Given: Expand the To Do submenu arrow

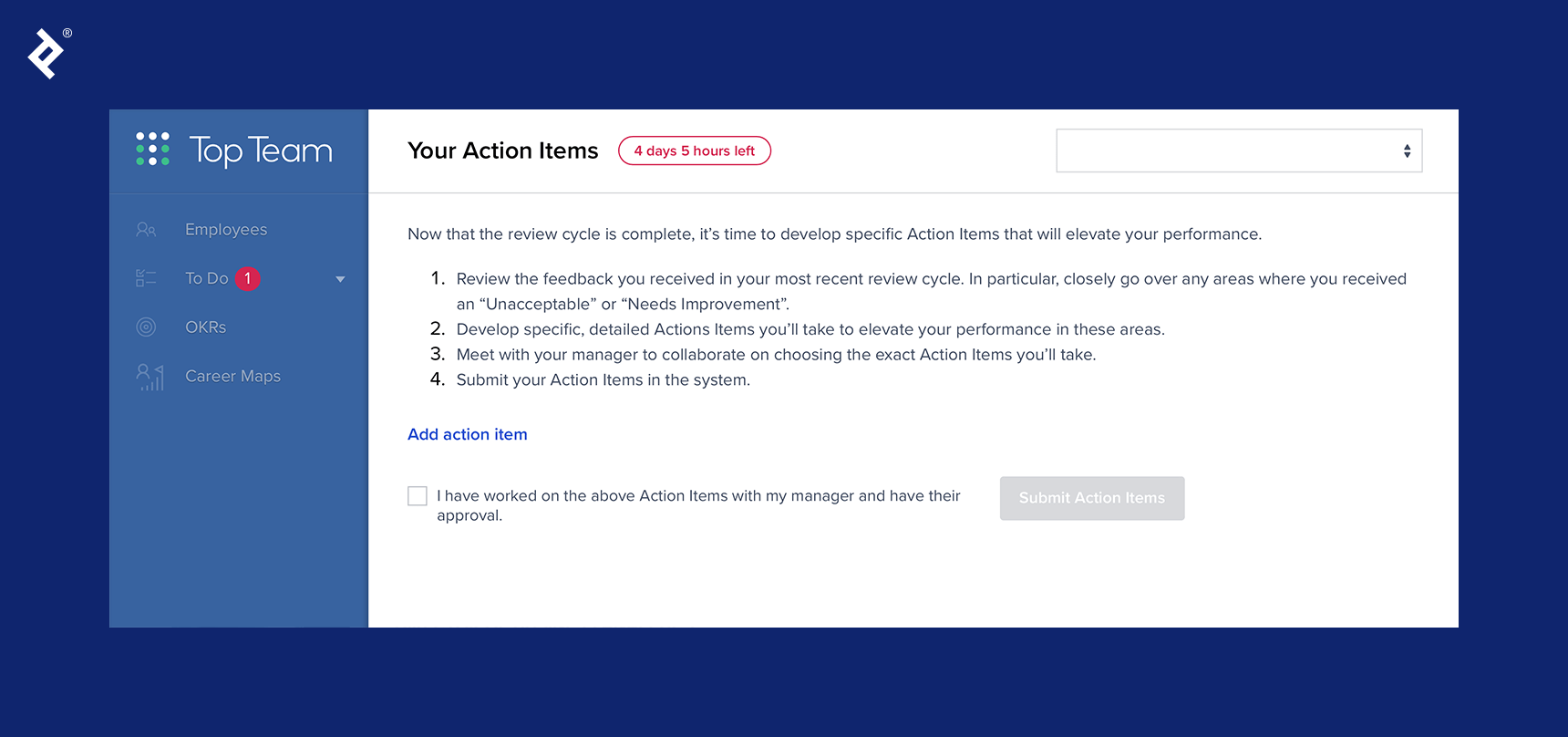Looking at the screenshot, I should (340, 279).
